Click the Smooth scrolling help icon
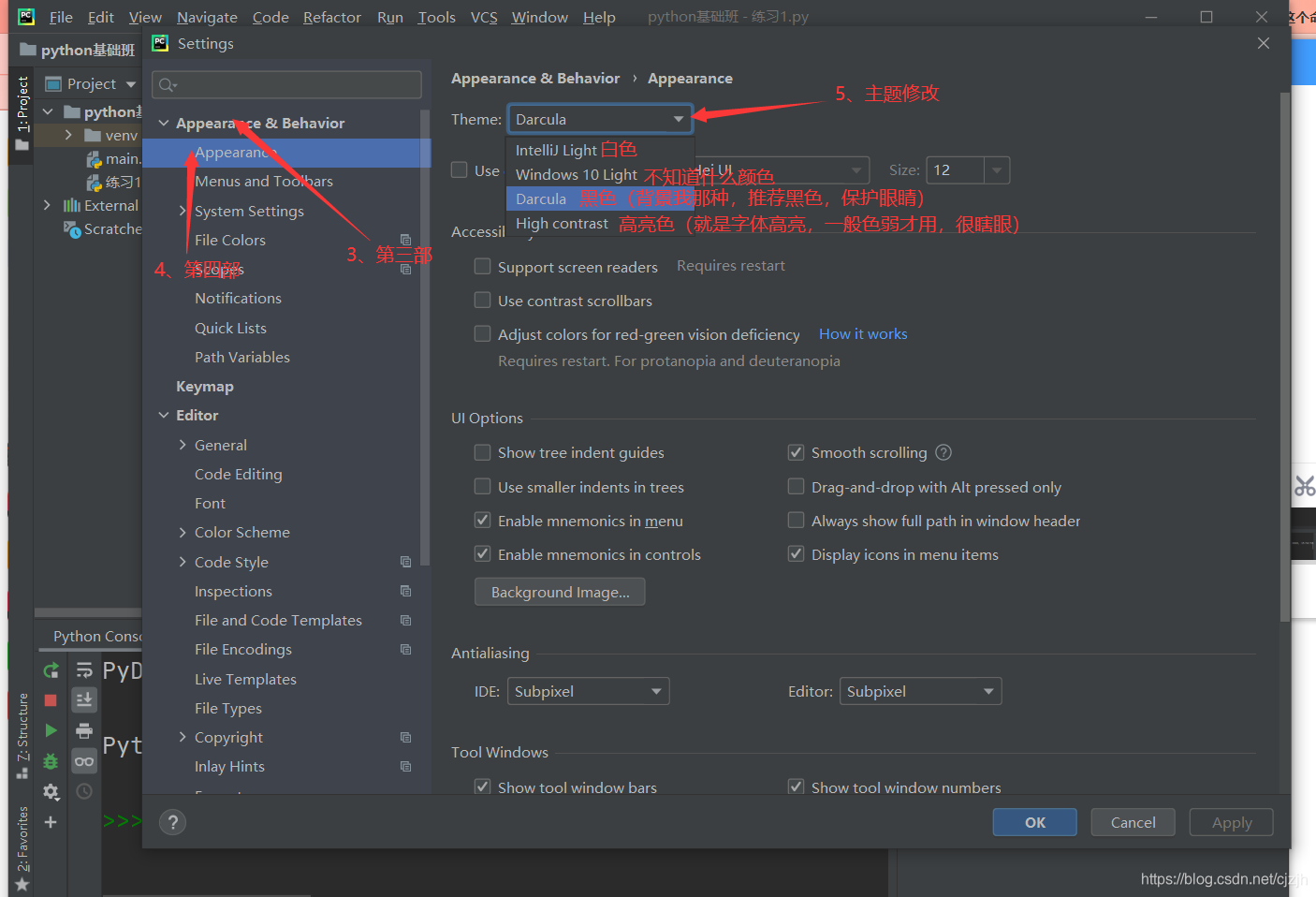 coord(943,452)
